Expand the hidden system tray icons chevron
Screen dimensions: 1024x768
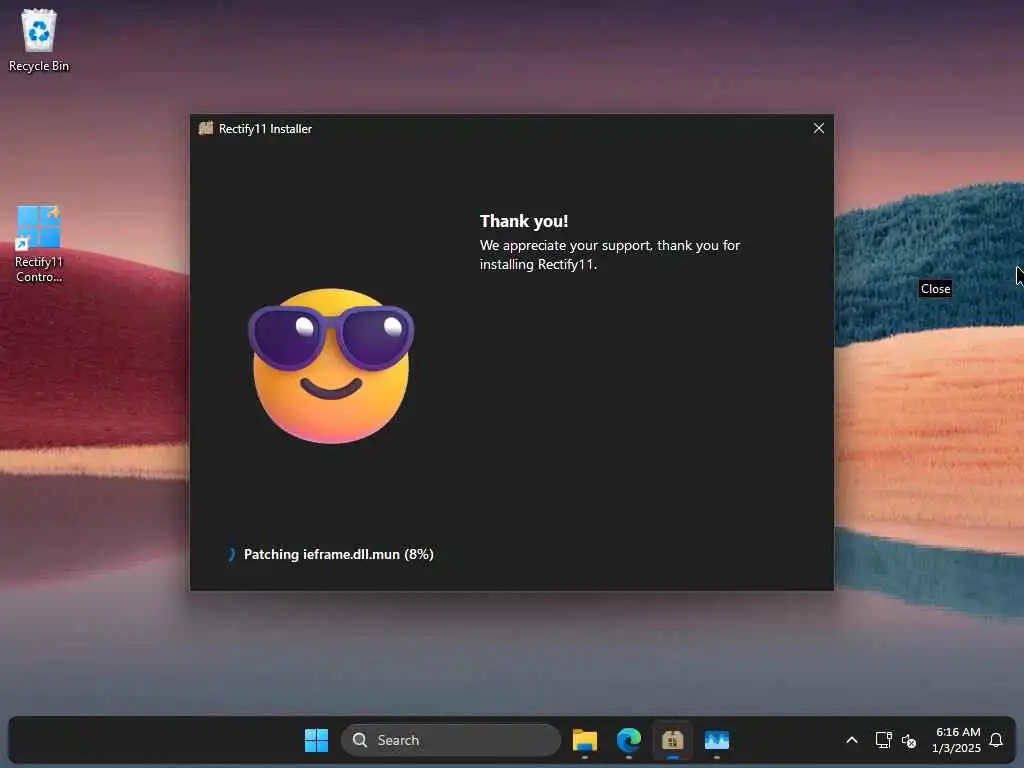pos(852,740)
